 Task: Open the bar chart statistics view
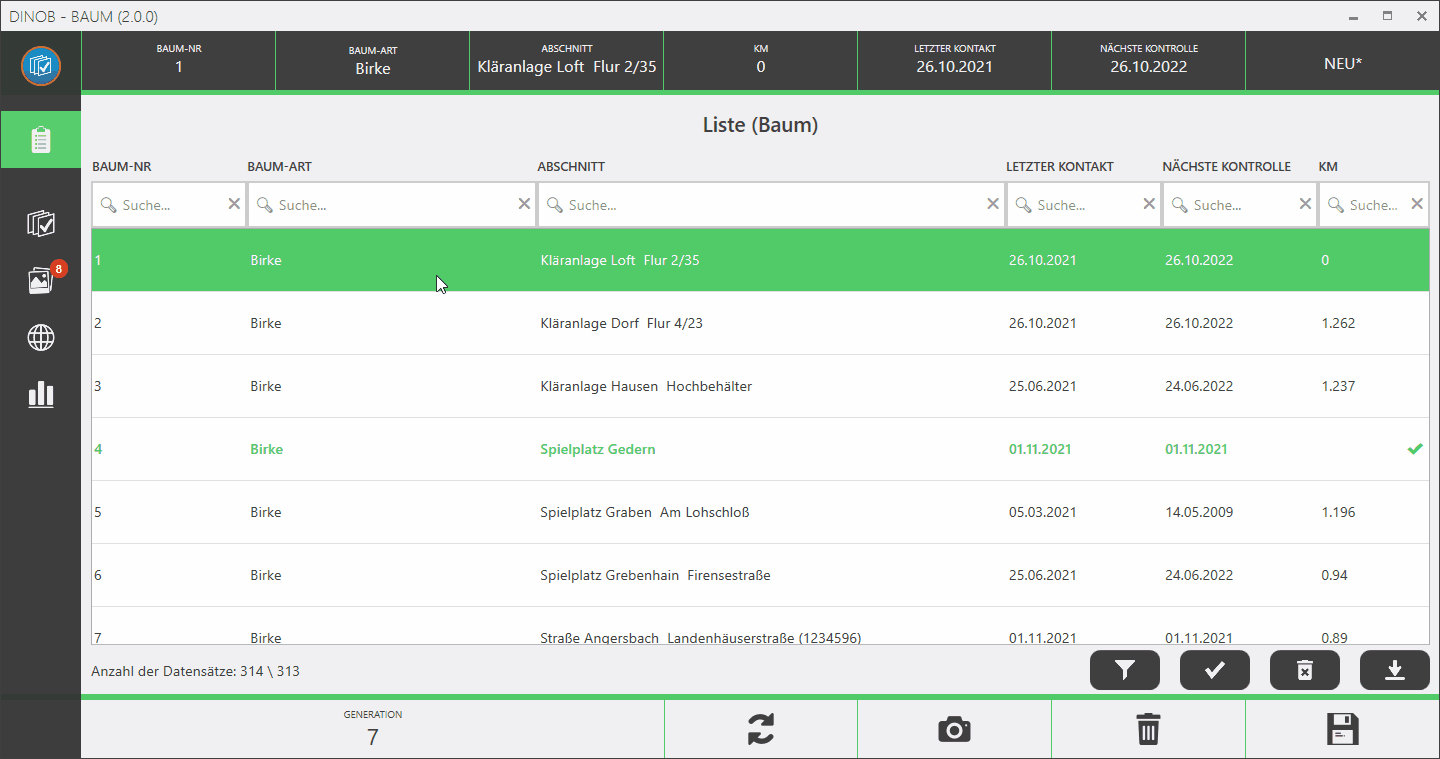[40, 395]
